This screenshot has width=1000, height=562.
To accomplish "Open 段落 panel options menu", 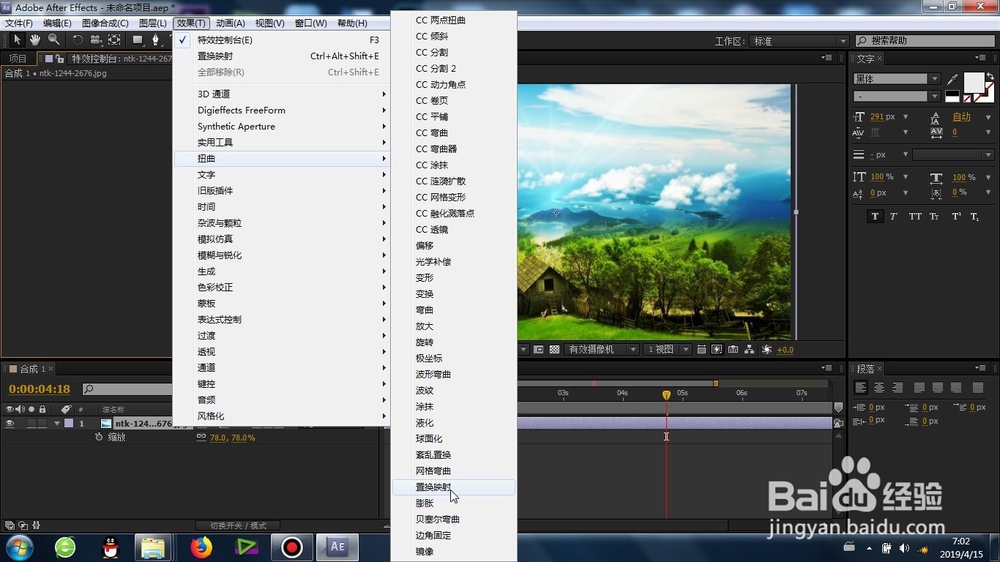I will point(981,368).
